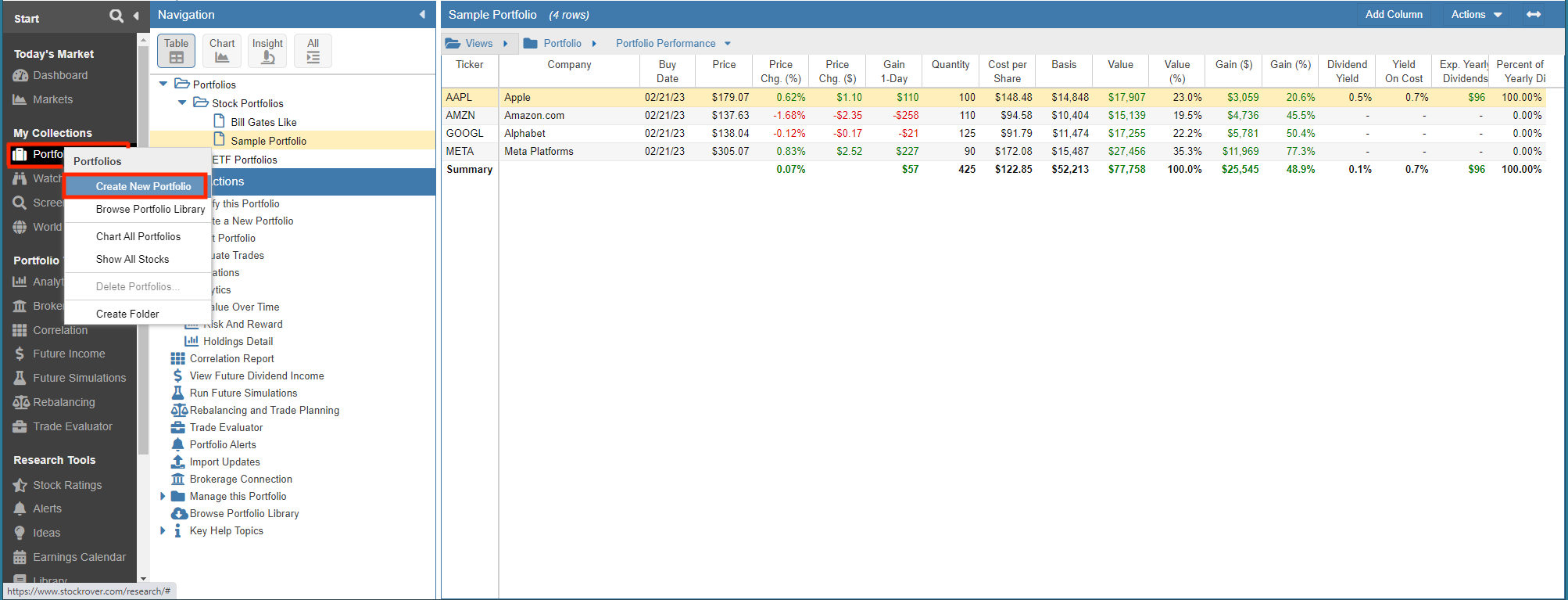Image resolution: width=1568 pixels, height=600 pixels.
Task: Open Run Future Simulations
Action: (243, 393)
